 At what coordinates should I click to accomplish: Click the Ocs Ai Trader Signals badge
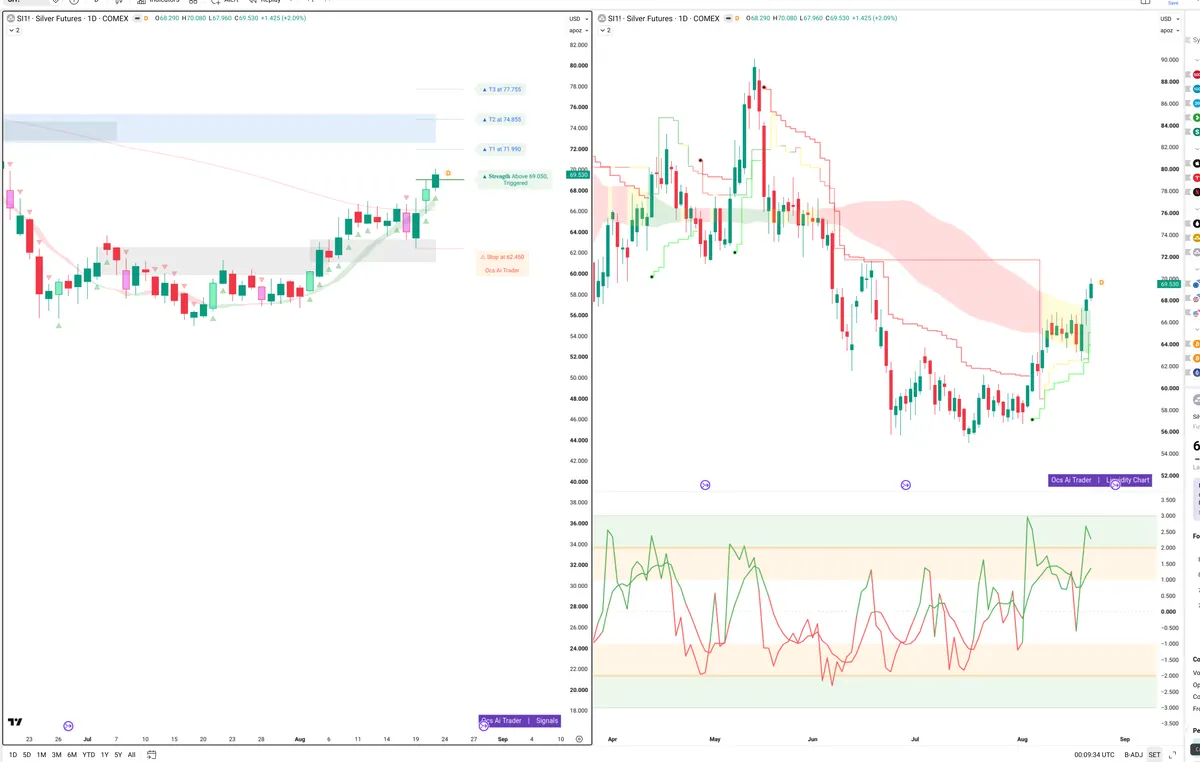click(x=520, y=720)
